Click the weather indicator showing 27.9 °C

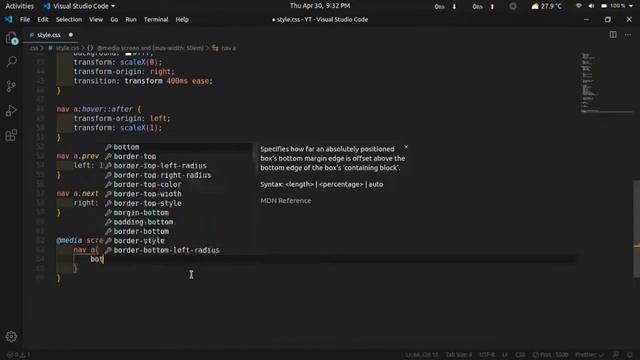pyautogui.click(x=547, y=6)
